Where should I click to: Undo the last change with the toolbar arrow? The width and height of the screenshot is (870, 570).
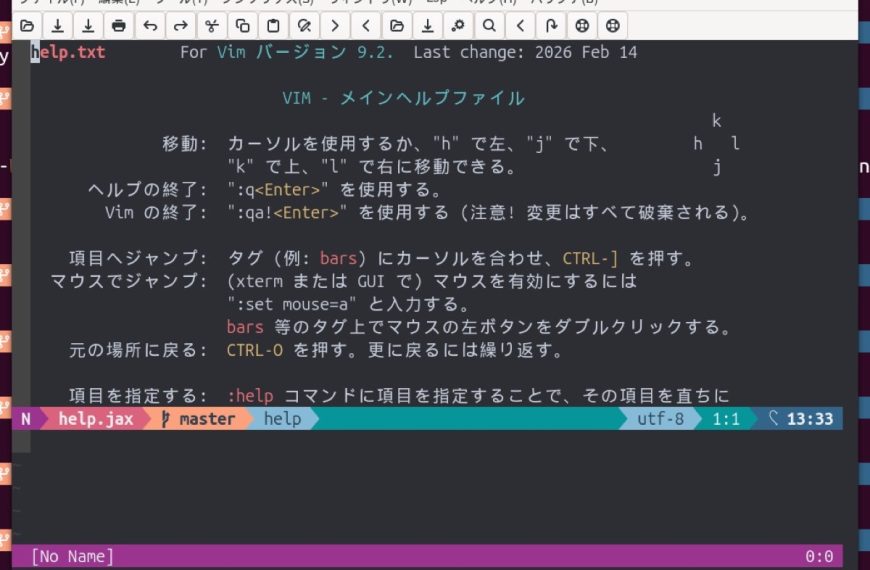150,26
